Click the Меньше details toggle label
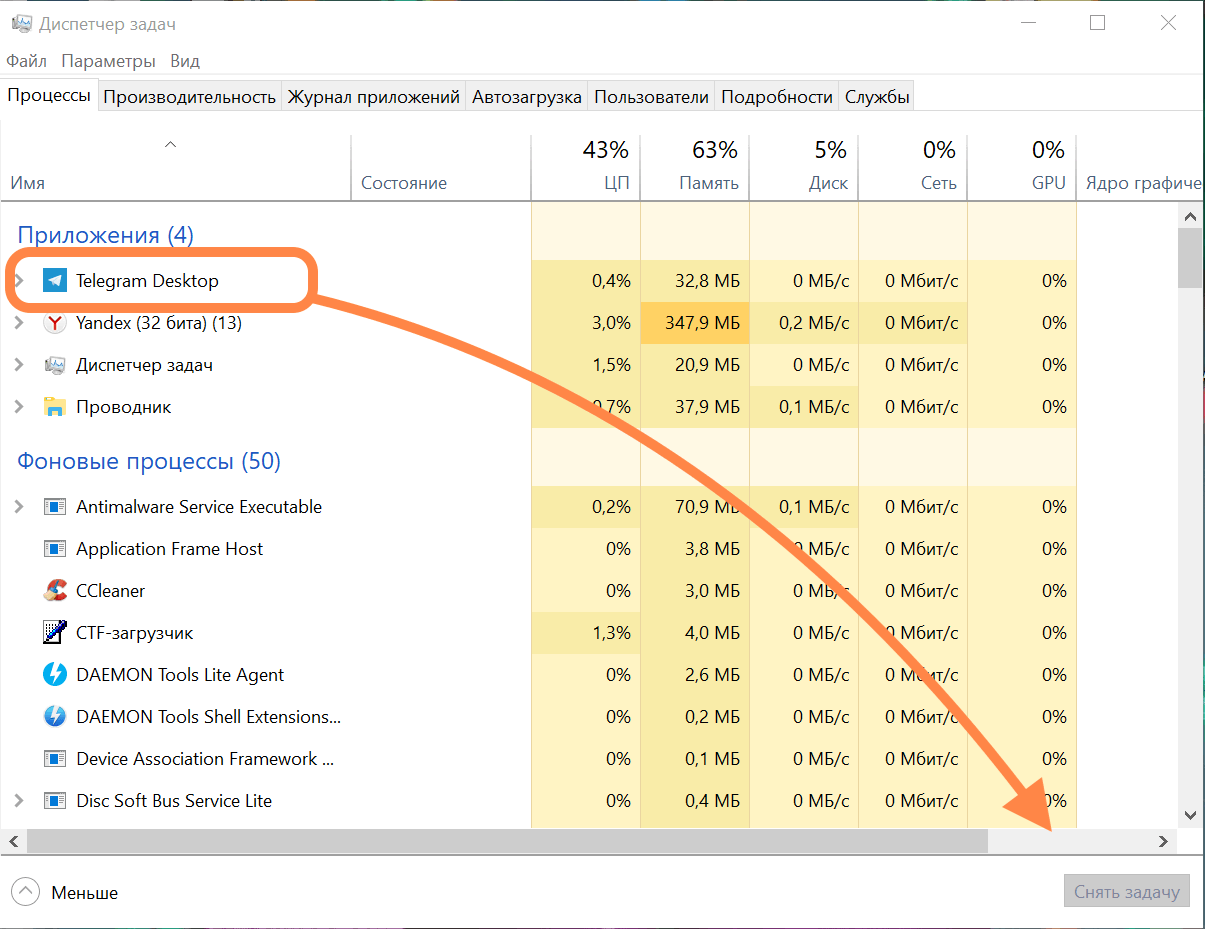1205x929 pixels. (85, 893)
